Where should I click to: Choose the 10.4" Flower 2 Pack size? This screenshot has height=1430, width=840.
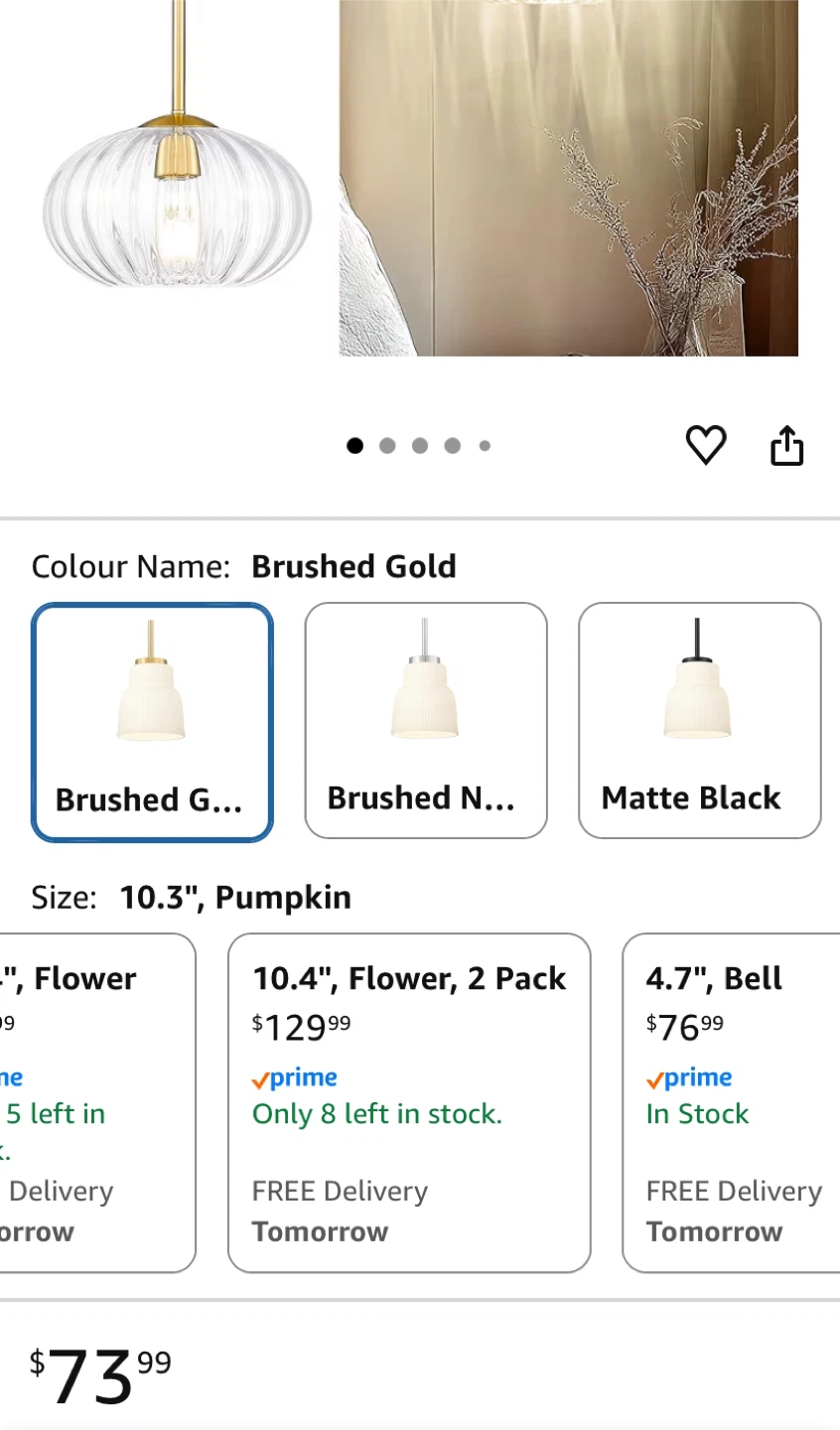409,1102
